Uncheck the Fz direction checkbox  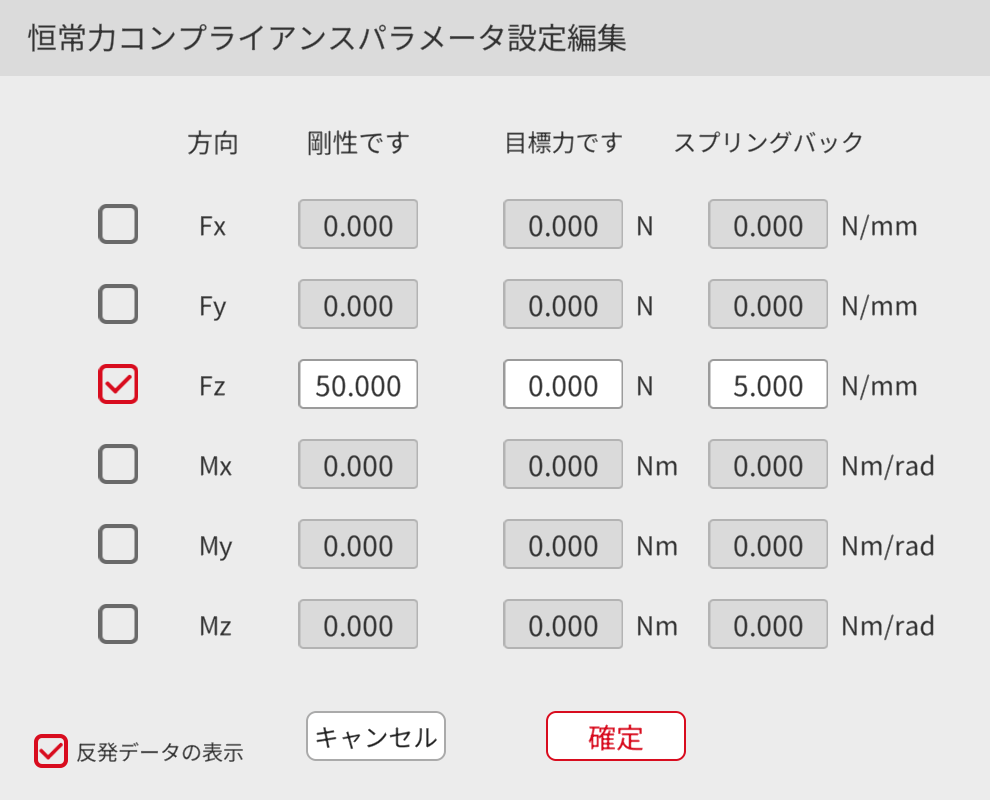(118, 384)
